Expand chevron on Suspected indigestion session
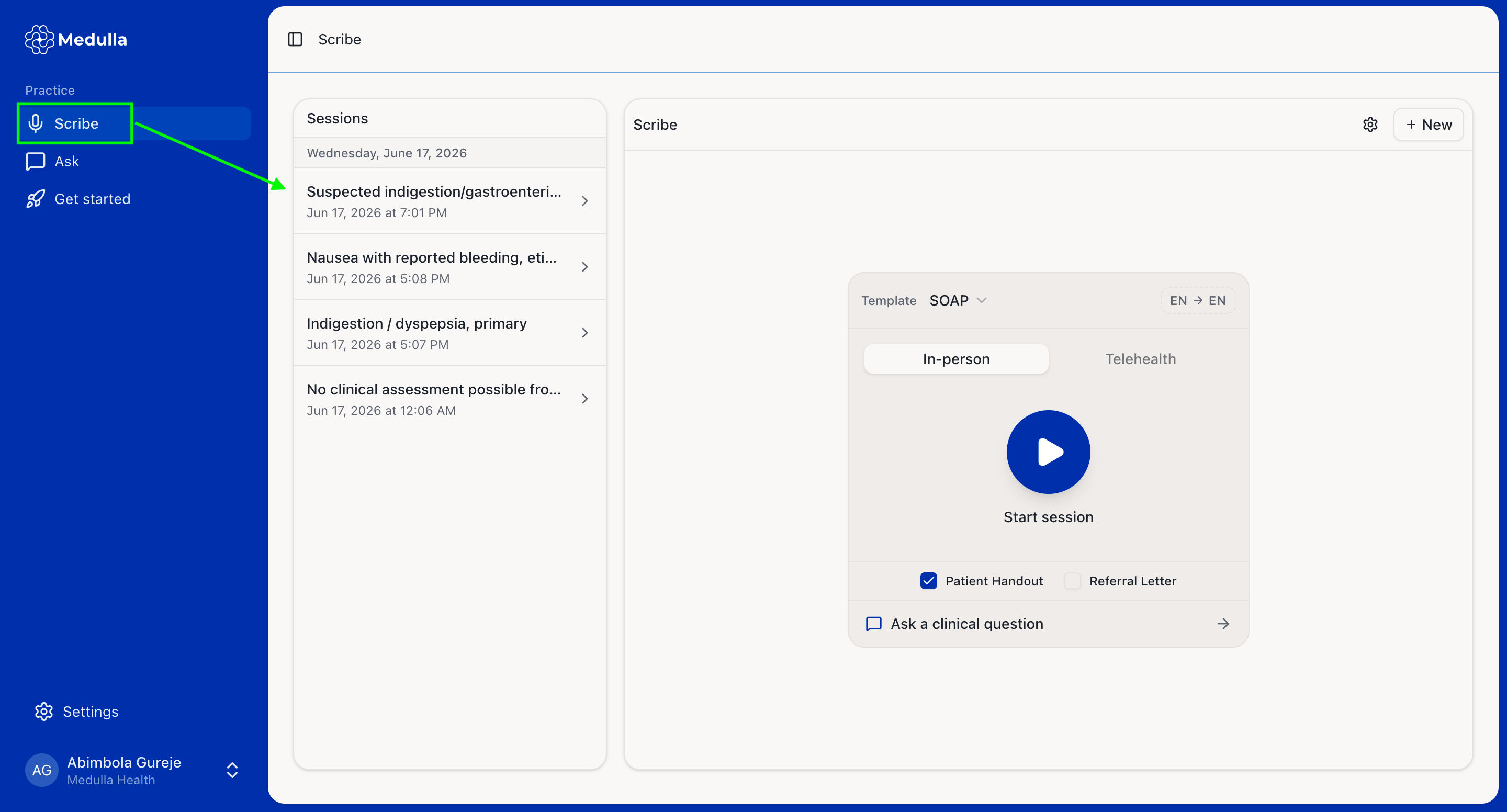 coord(584,201)
